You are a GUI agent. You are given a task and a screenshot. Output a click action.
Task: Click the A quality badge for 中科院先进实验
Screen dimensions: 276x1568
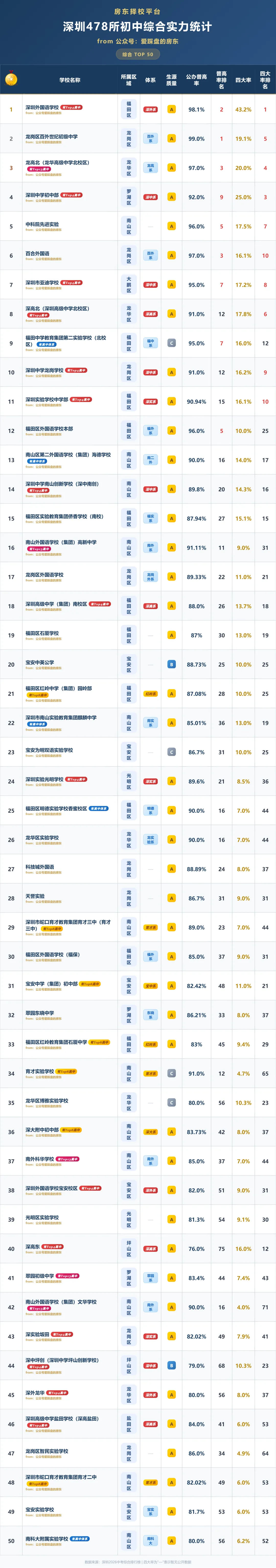click(x=171, y=227)
